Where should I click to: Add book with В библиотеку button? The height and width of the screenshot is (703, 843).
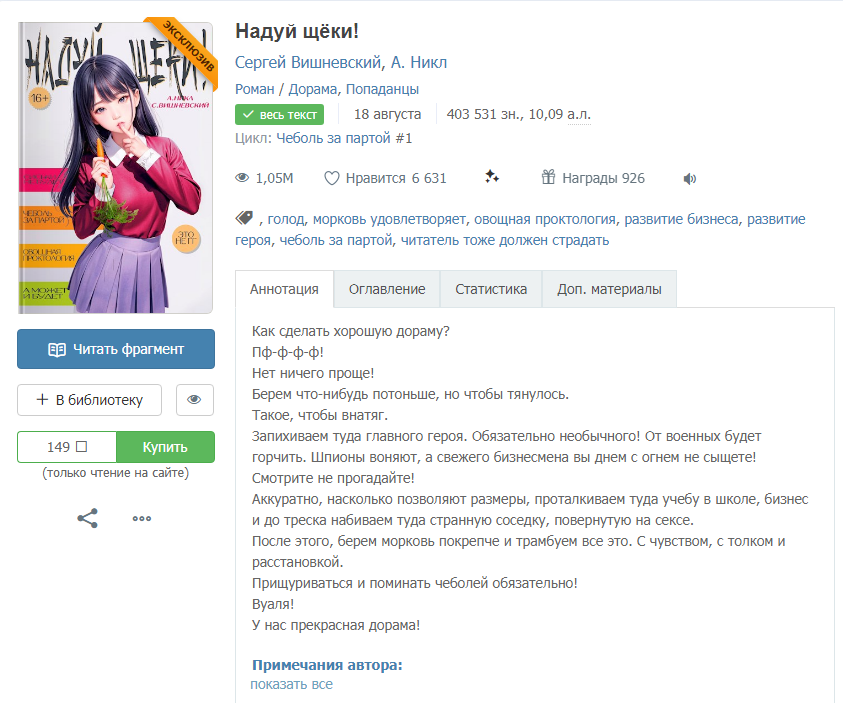click(89, 400)
